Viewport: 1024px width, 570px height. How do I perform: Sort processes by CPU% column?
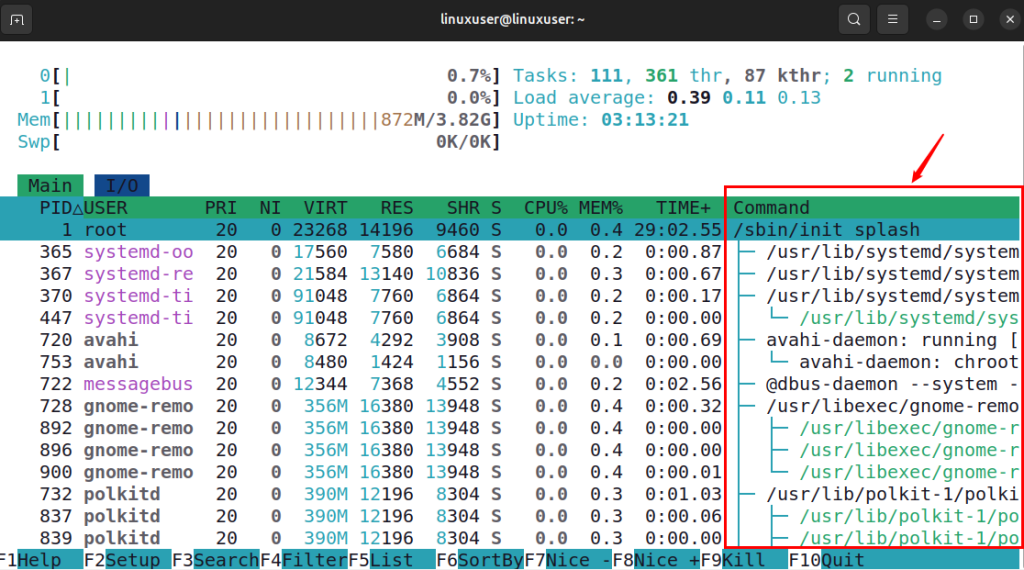coord(545,208)
